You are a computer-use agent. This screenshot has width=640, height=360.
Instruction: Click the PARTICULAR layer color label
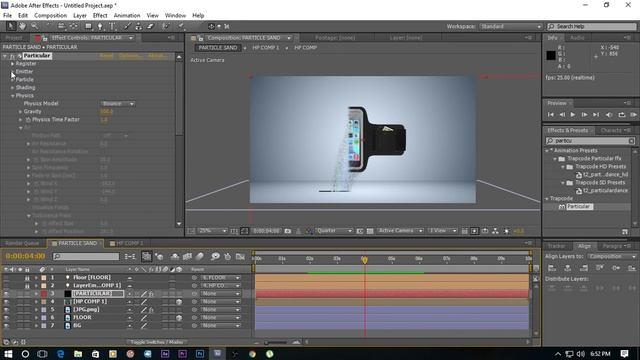coord(44,293)
